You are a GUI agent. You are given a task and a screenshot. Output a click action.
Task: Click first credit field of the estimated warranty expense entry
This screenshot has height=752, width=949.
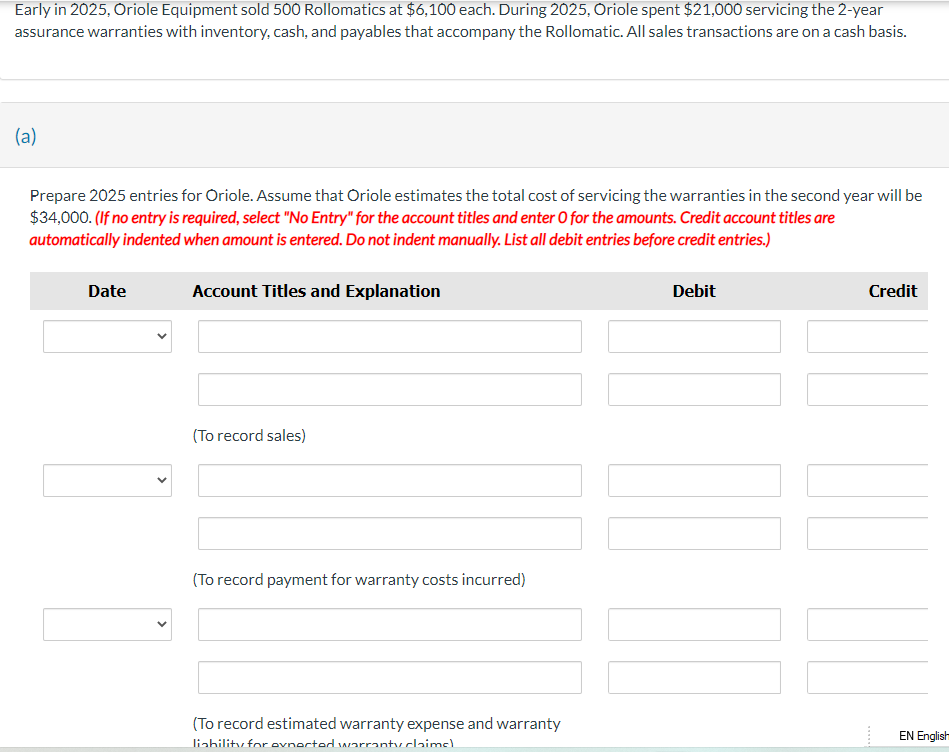click(x=867, y=624)
